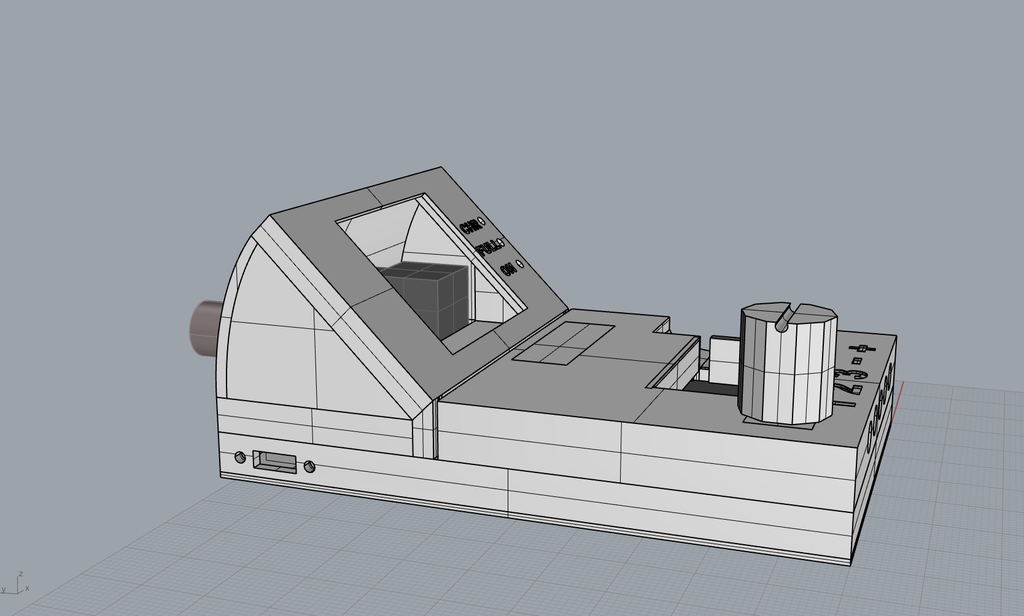Select the screw right of the port cutout
The width and height of the screenshot is (1024, 616).
tap(310, 466)
